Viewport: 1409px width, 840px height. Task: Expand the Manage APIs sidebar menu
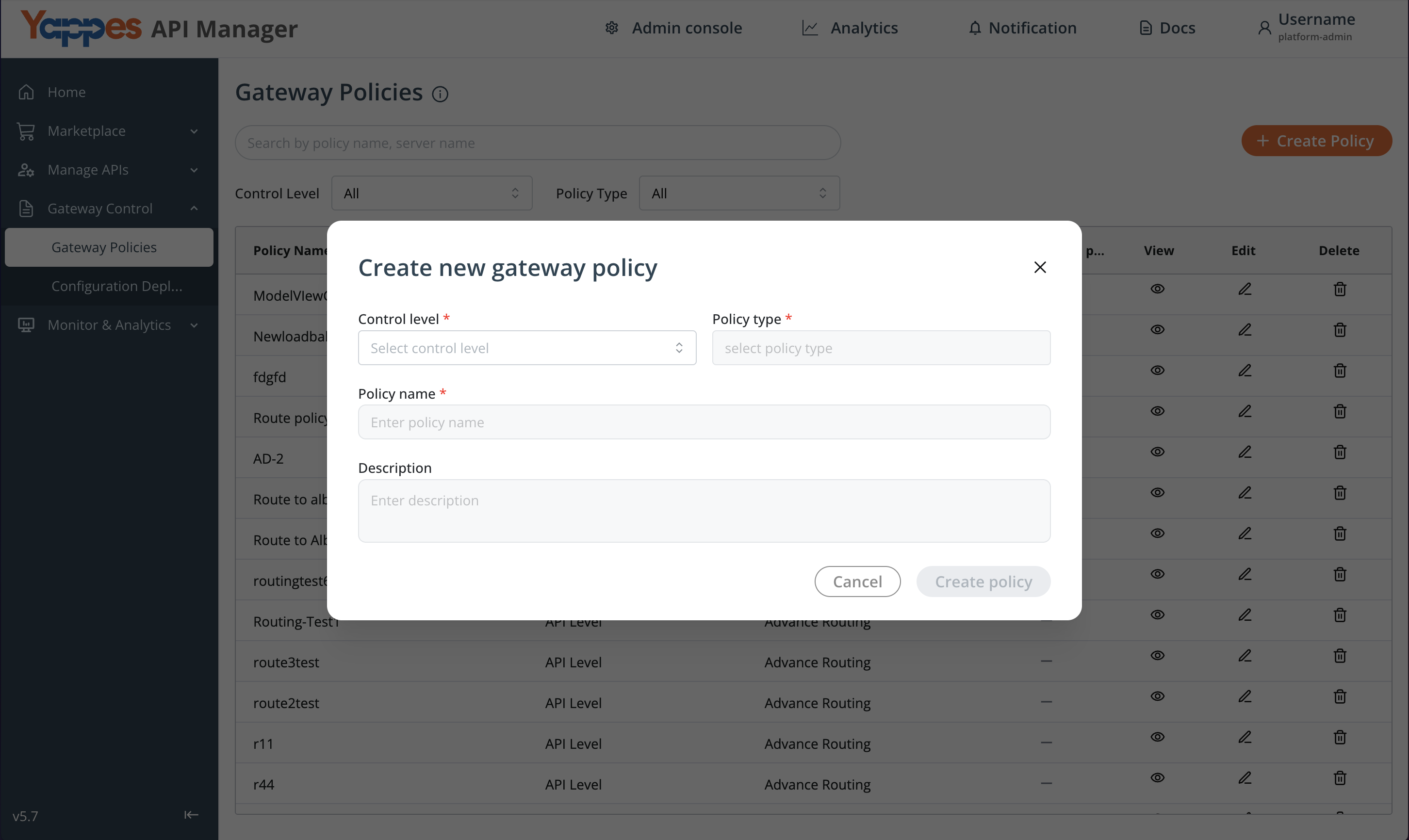pos(109,170)
